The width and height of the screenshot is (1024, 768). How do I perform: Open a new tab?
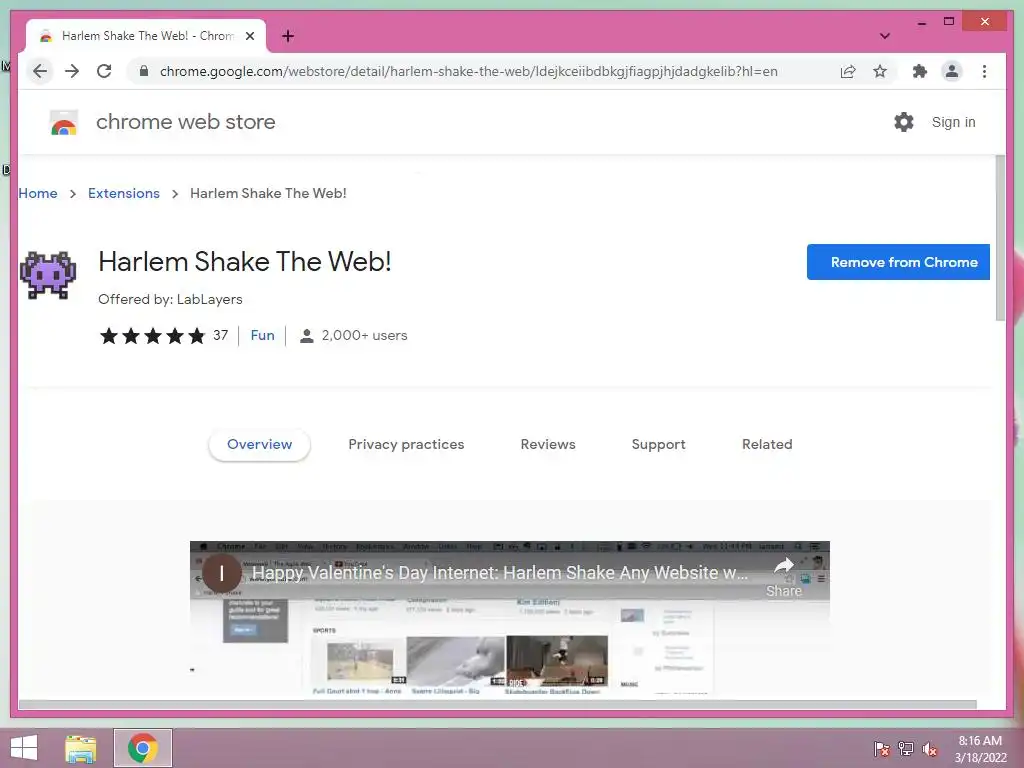(288, 36)
